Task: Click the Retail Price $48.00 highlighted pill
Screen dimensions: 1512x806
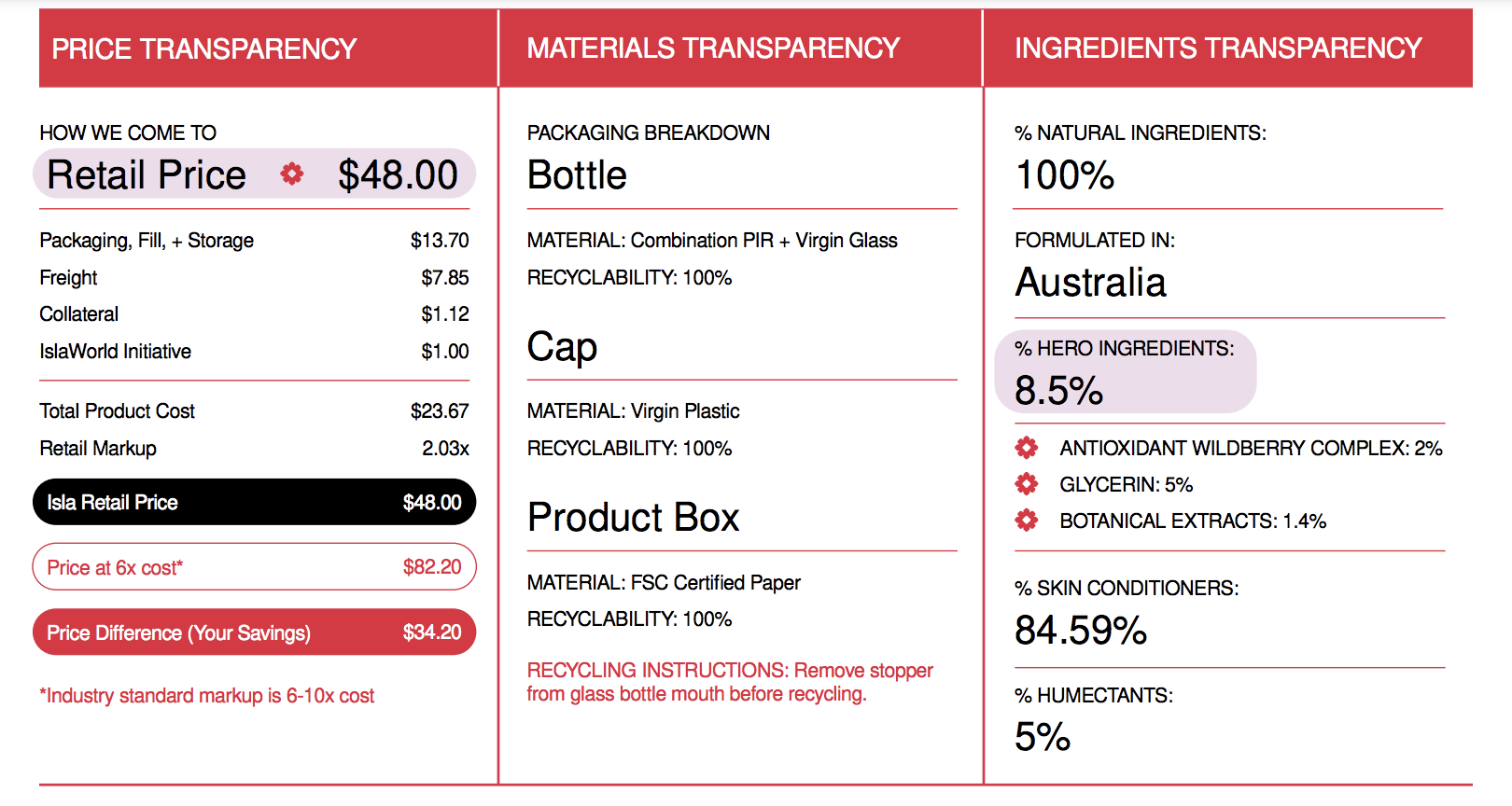Action: pos(254,174)
